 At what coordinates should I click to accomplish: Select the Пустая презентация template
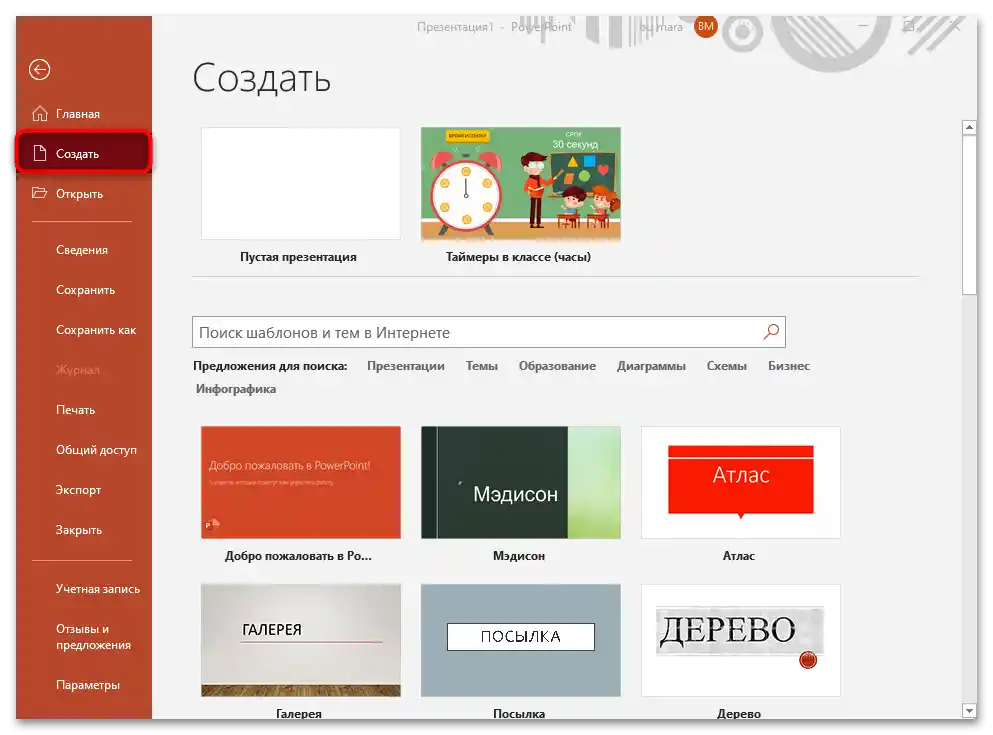300,183
